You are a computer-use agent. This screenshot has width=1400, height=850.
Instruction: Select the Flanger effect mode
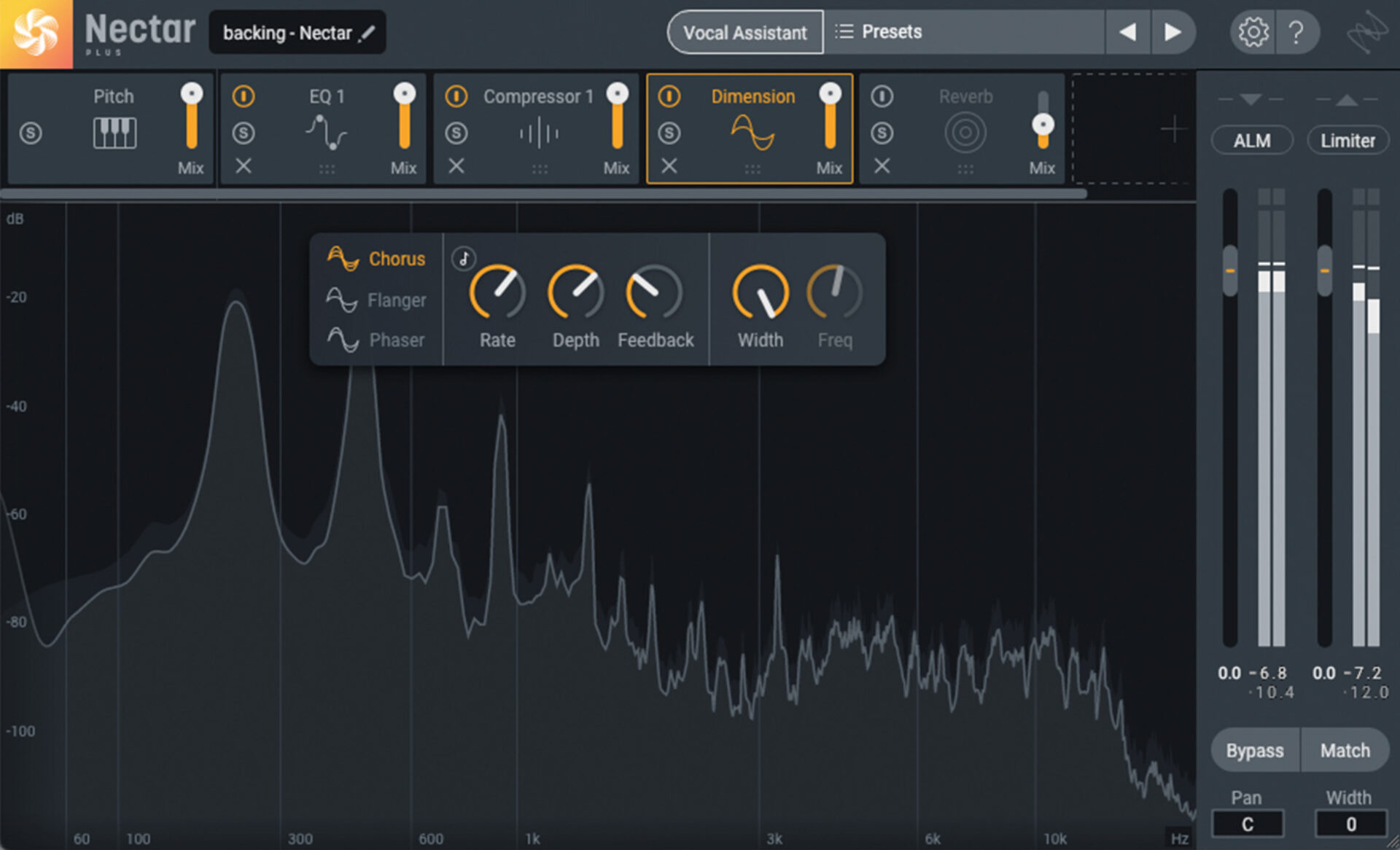(396, 300)
